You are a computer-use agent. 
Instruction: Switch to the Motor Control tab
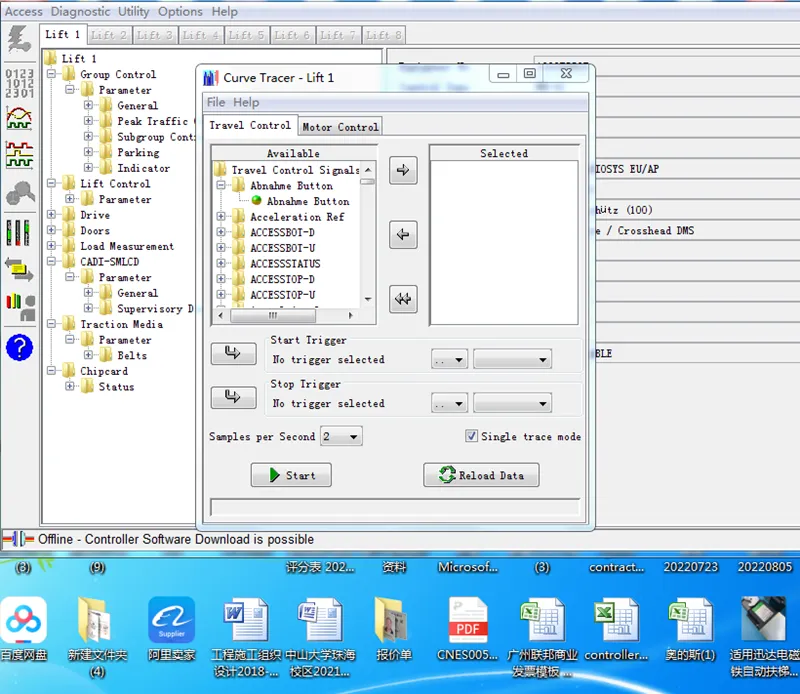point(340,126)
